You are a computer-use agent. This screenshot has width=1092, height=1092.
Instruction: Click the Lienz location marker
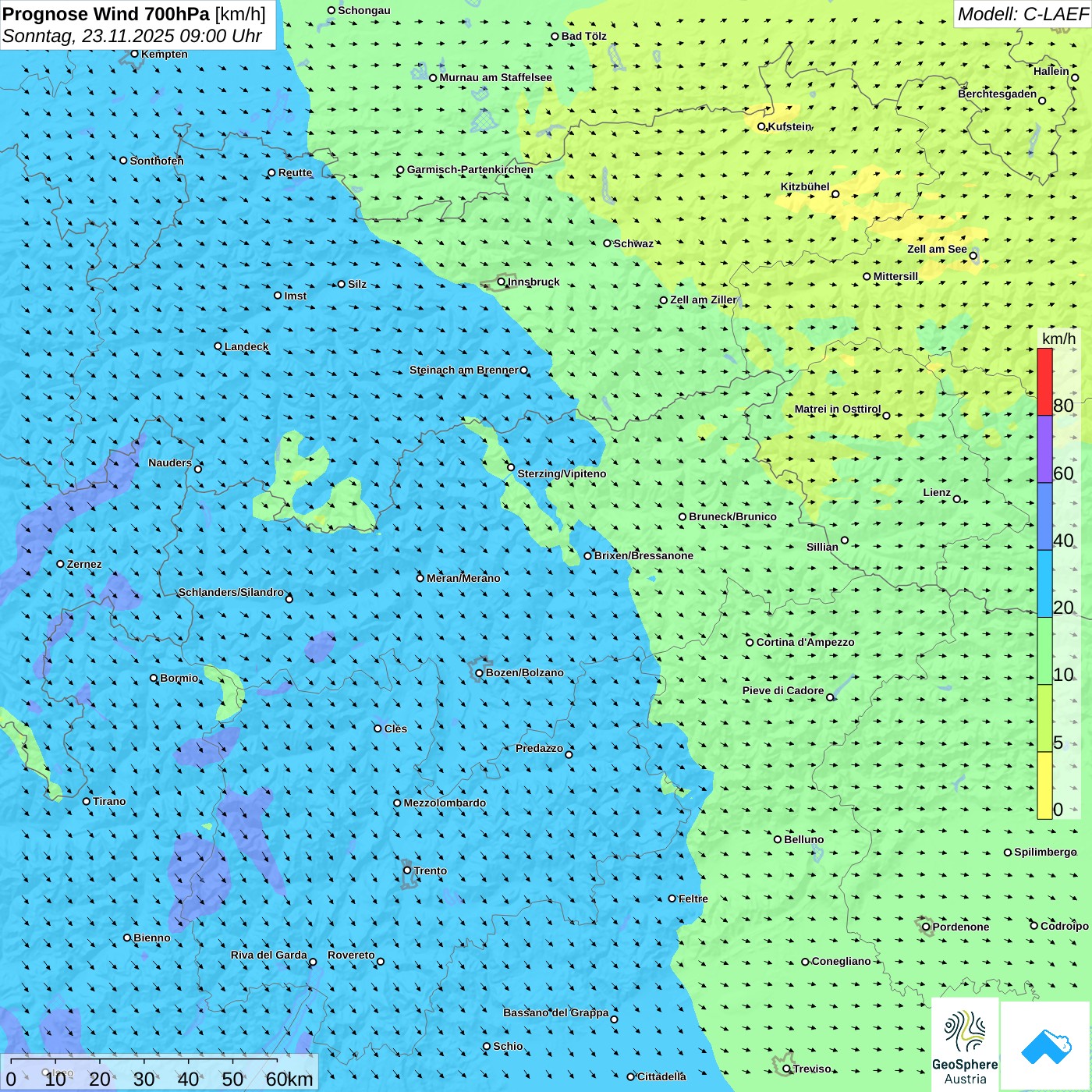click(x=957, y=499)
